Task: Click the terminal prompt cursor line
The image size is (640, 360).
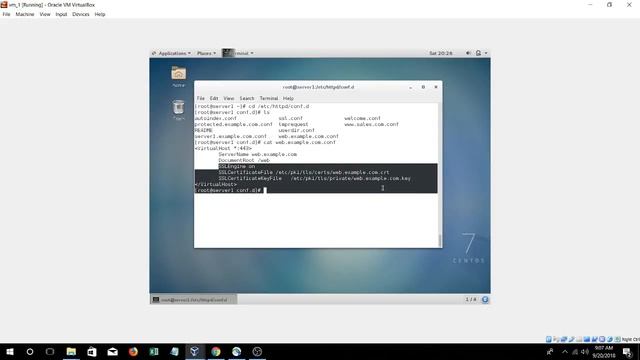Action: point(231,191)
